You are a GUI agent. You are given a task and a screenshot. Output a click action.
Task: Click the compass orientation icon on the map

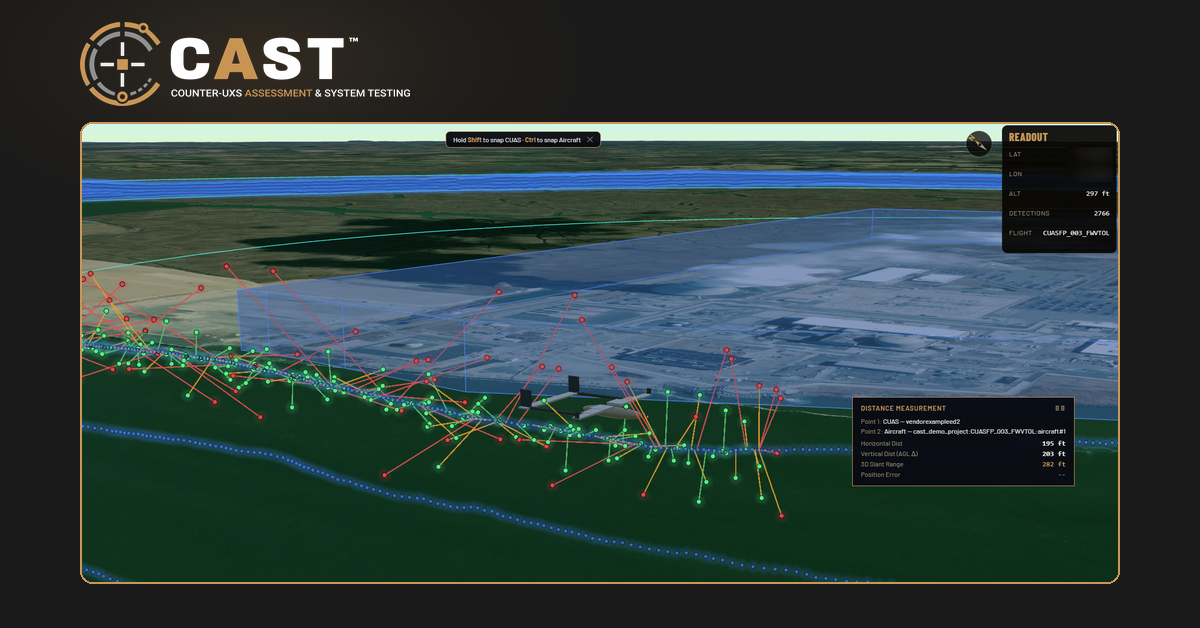click(x=979, y=144)
